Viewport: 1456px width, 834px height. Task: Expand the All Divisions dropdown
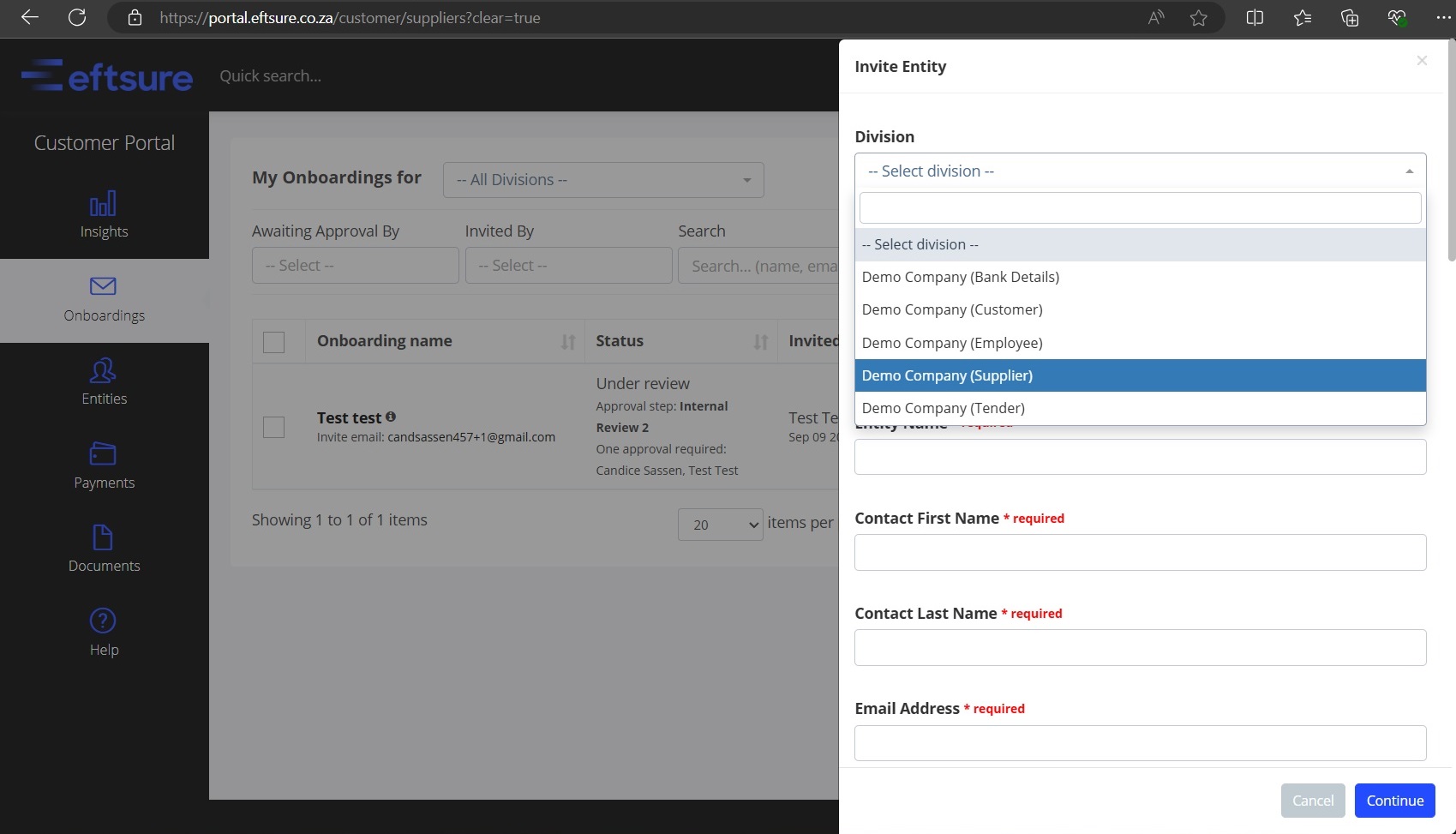pyautogui.click(x=603, y=180)
